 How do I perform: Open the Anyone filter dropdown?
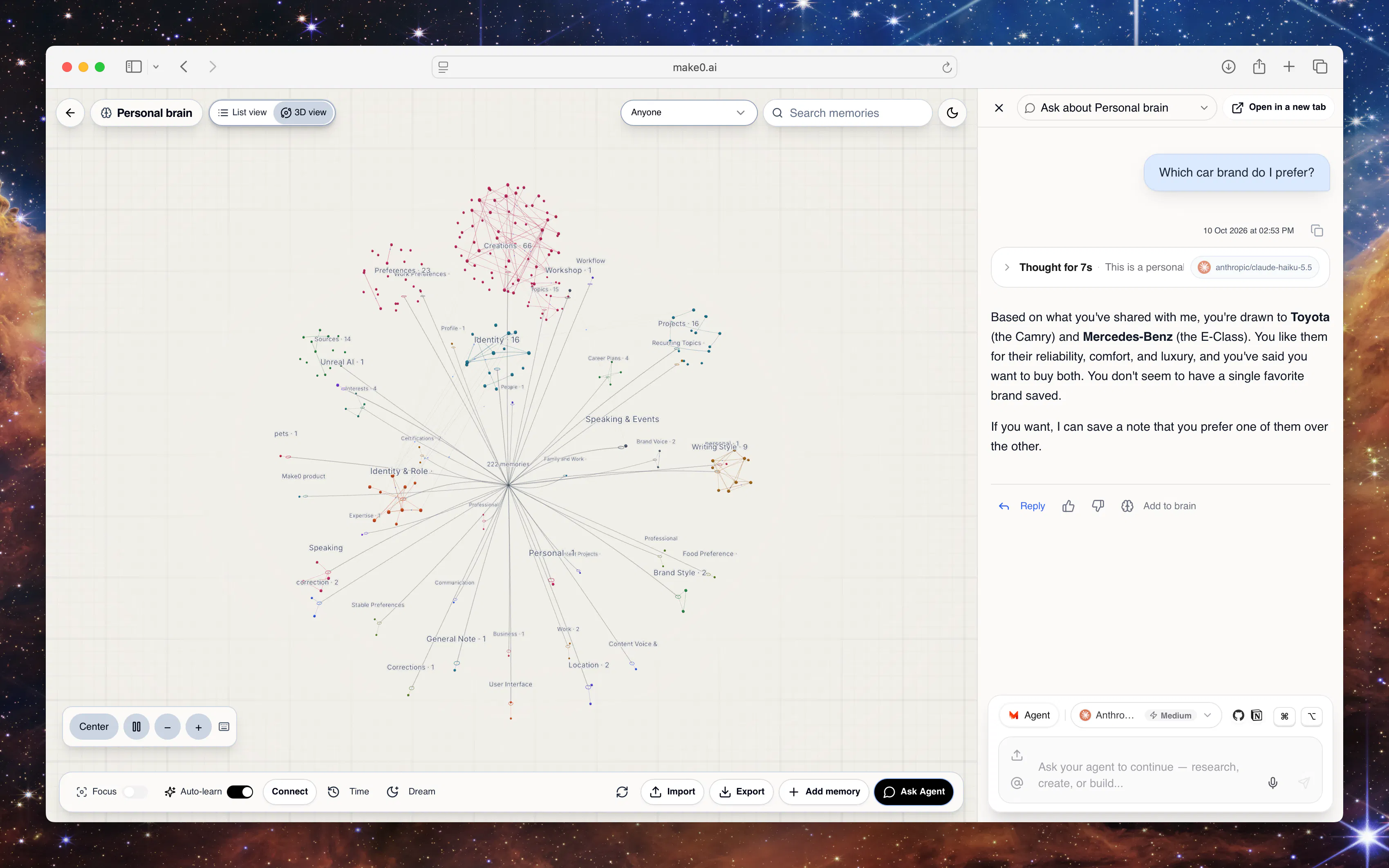point(688,112)
